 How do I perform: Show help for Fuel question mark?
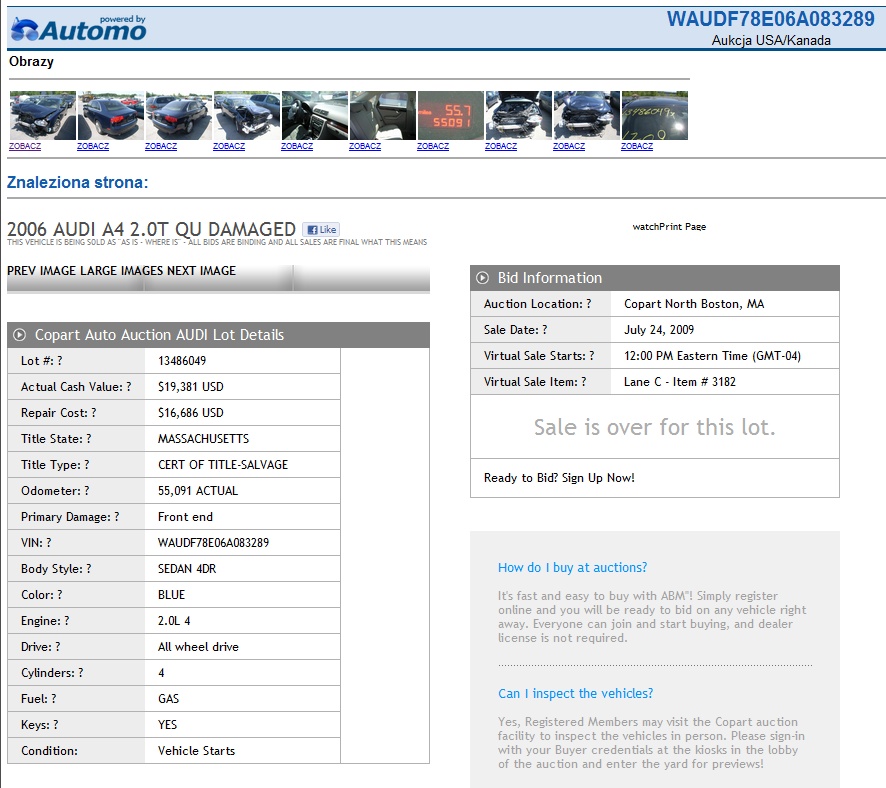coord(54,699)
